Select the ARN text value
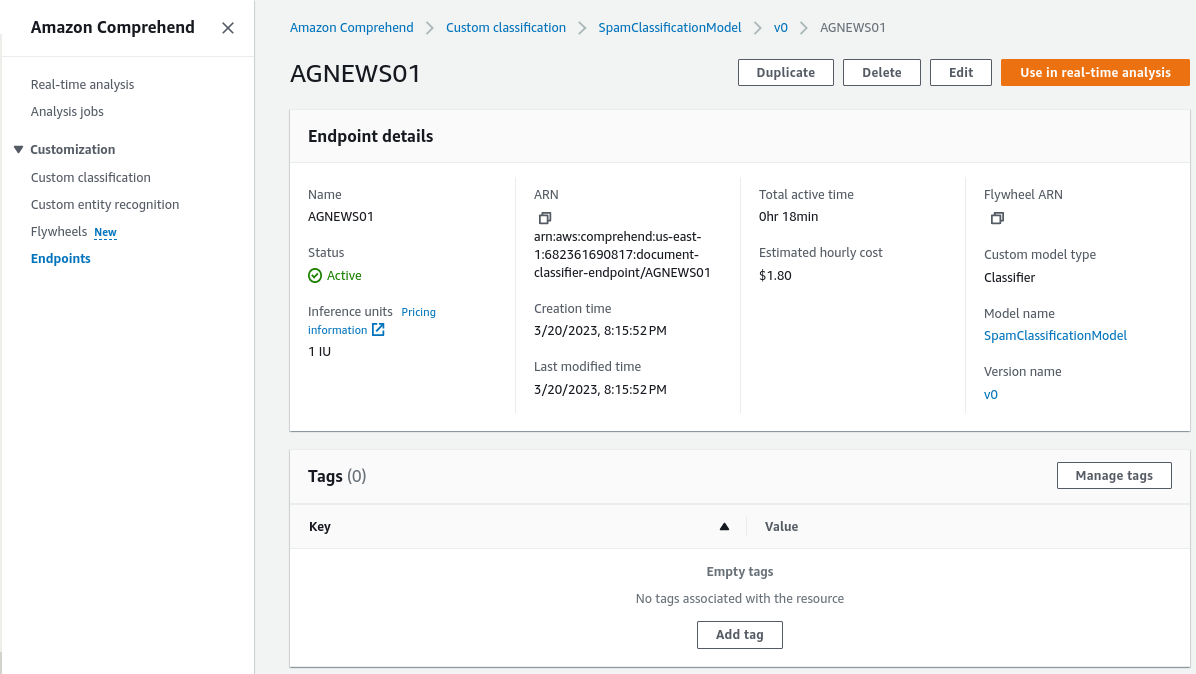1196x674 pixels. pos(622,255)
